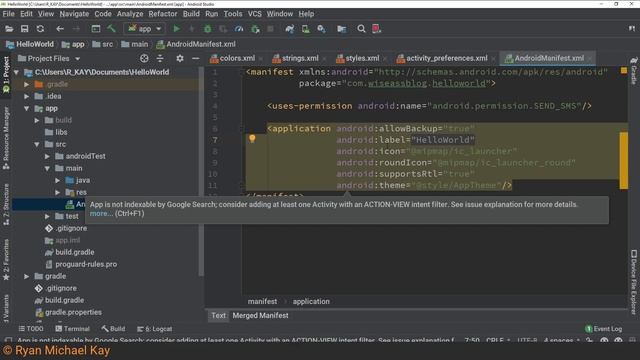Run app with the green play button
Image resolution: width=640 pixels, height=360 pixels.
pyautogui.click(x=176, y=29)
